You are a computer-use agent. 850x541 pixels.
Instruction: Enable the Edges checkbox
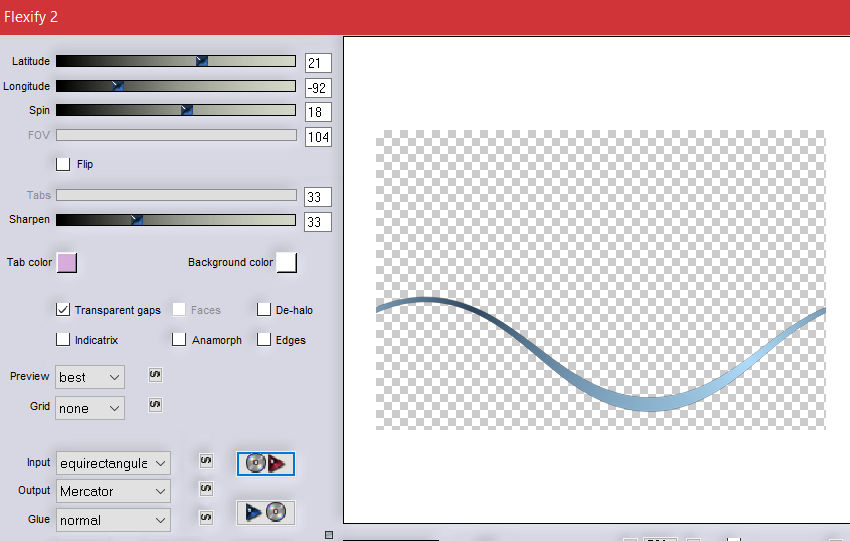263,339
